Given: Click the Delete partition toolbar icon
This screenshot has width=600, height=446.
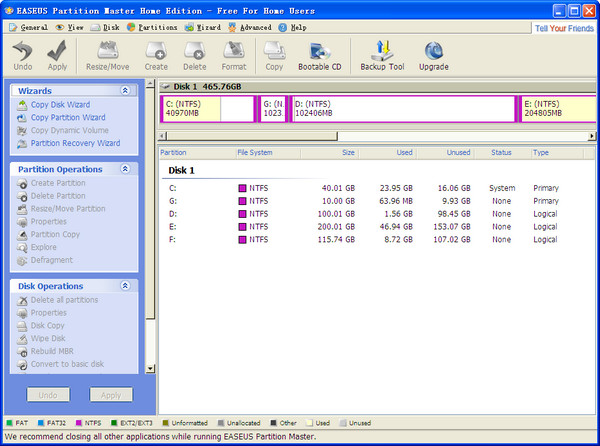Looking at the screenshot, I should click(x=194, y=53).
